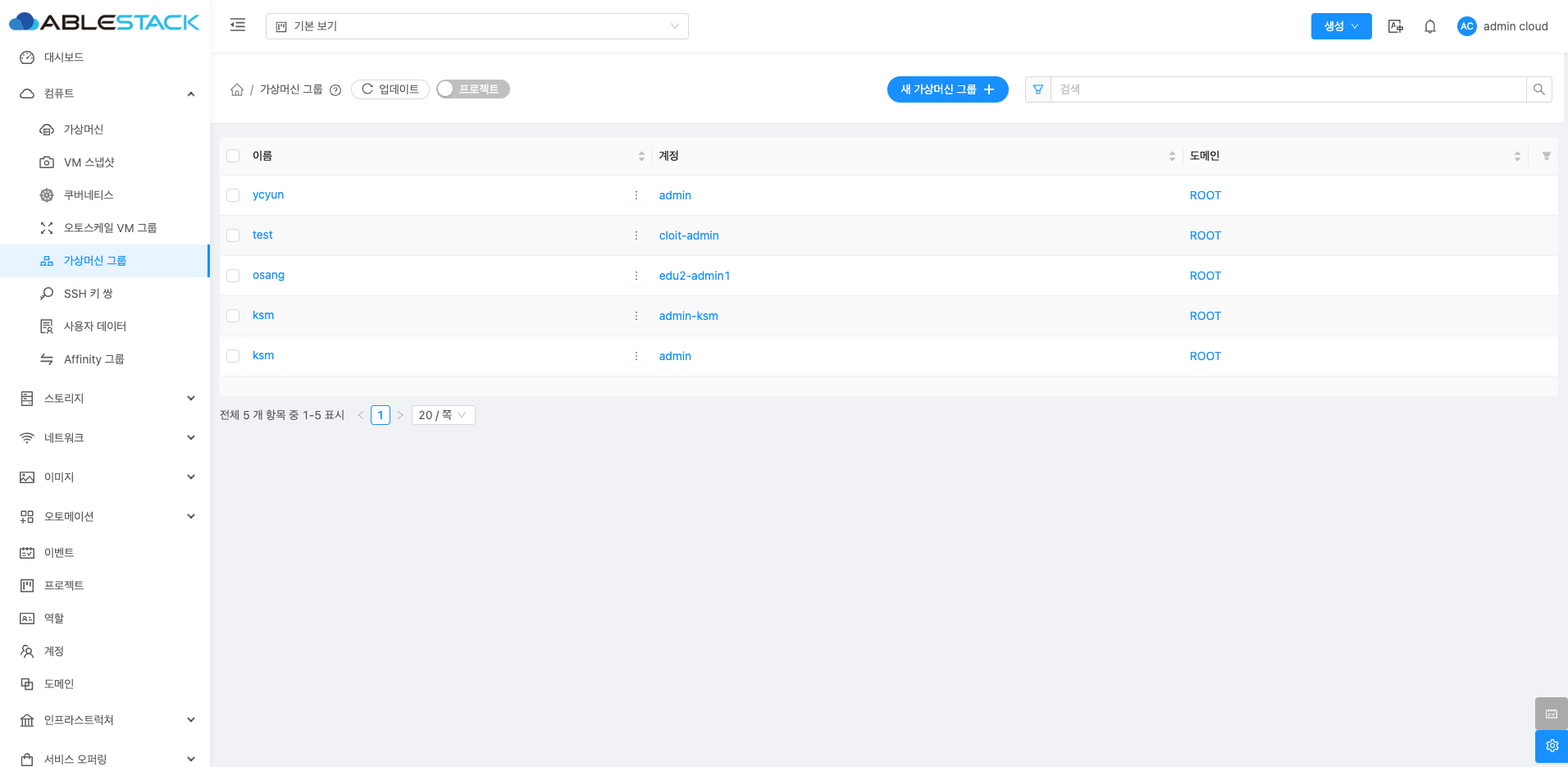Check the osang row checkbox

tap(233, 276)
